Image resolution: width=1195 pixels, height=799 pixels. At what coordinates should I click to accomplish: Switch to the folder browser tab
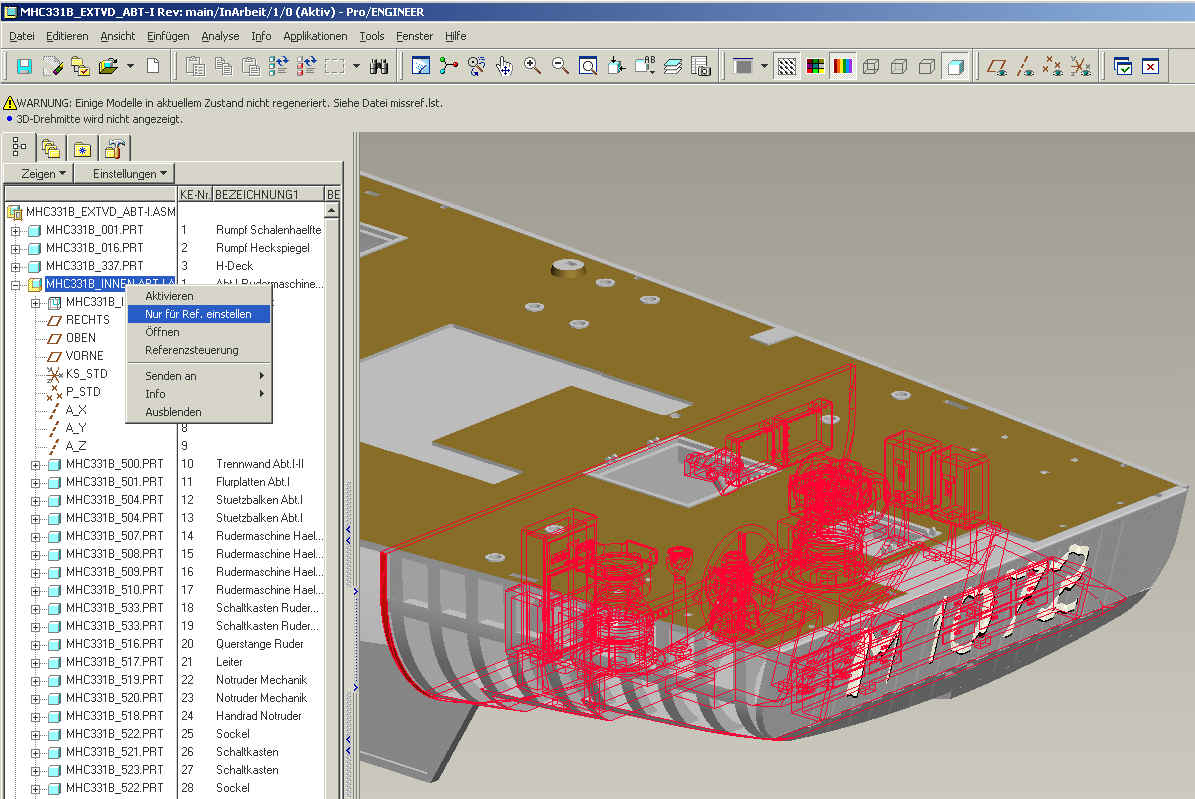tap(50, 148)
